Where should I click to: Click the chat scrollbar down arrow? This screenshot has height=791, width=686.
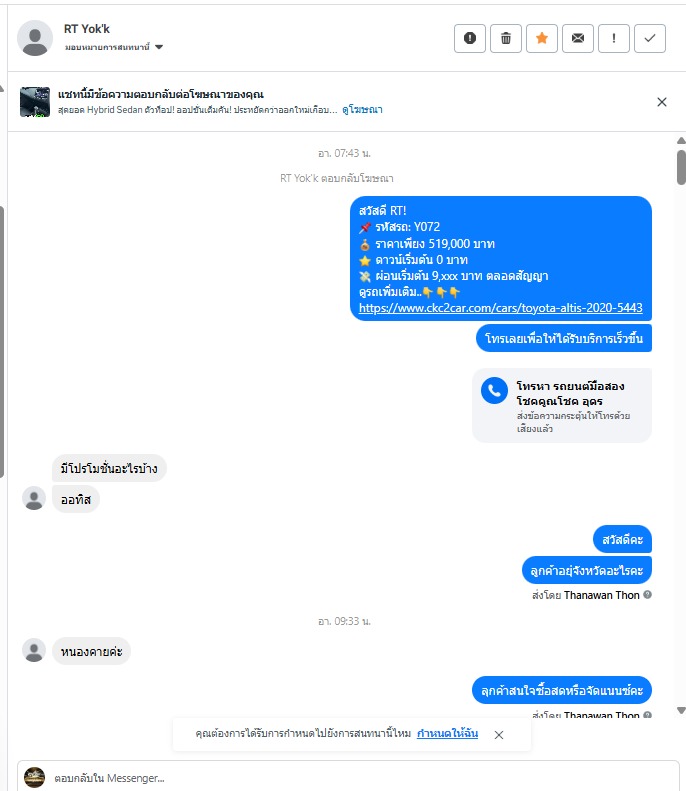click(681, 710)
